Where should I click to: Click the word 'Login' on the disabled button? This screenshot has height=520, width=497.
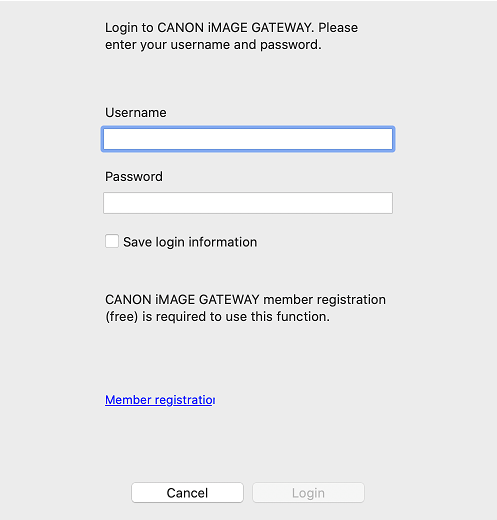tap(308, 493)
